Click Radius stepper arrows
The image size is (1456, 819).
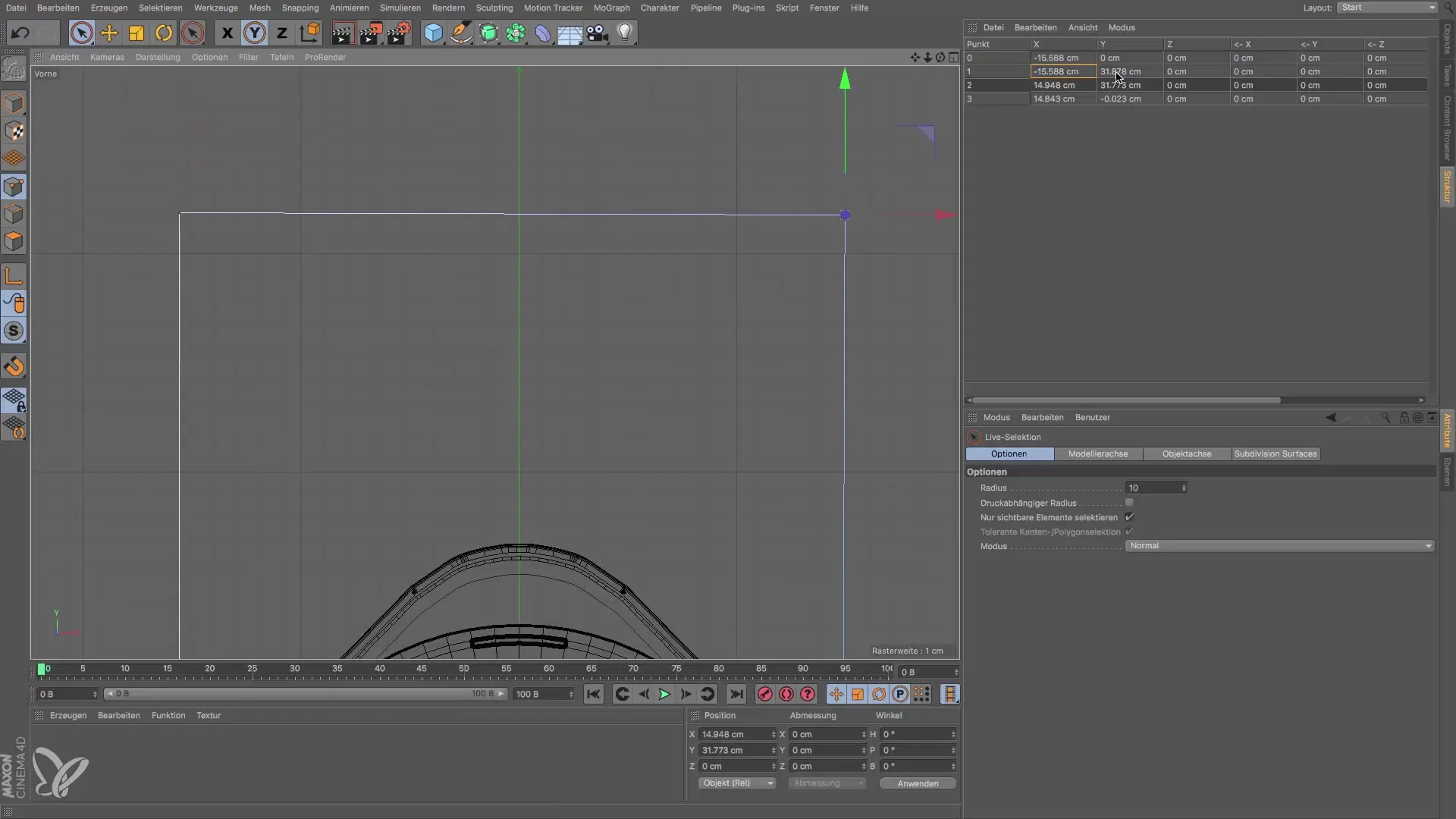[1184, 488]
